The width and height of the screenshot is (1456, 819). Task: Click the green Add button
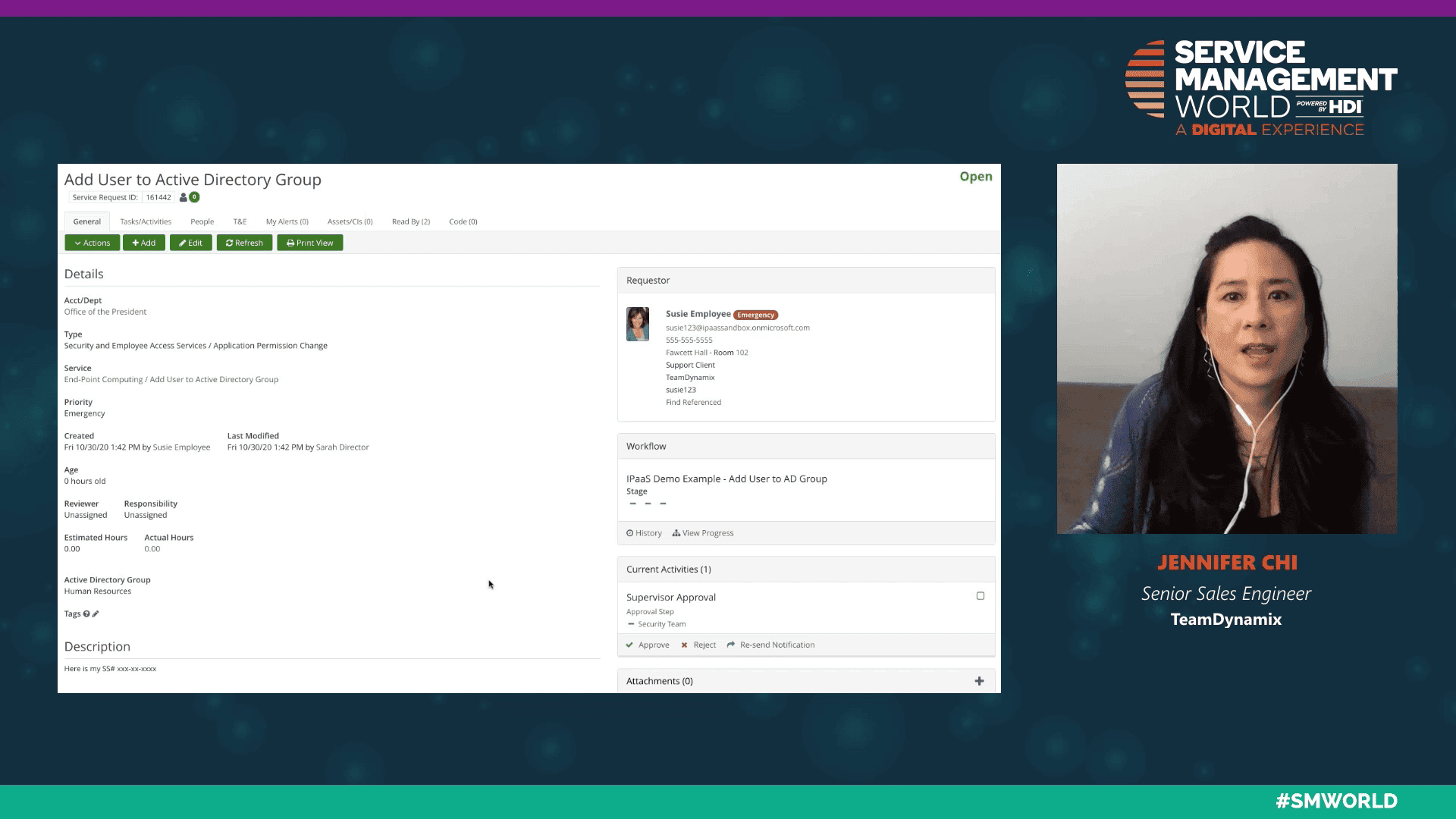(143, 243)
